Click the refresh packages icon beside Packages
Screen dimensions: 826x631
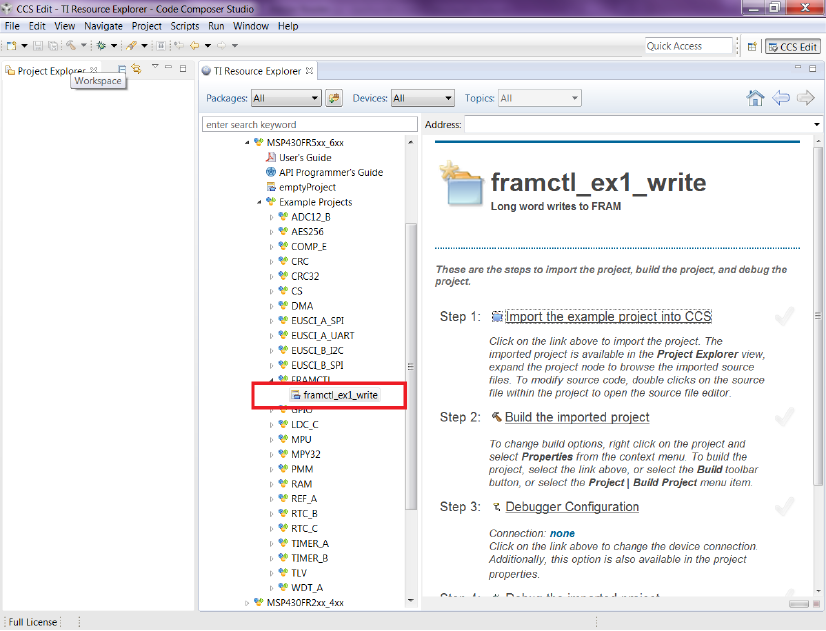point(334,98)
